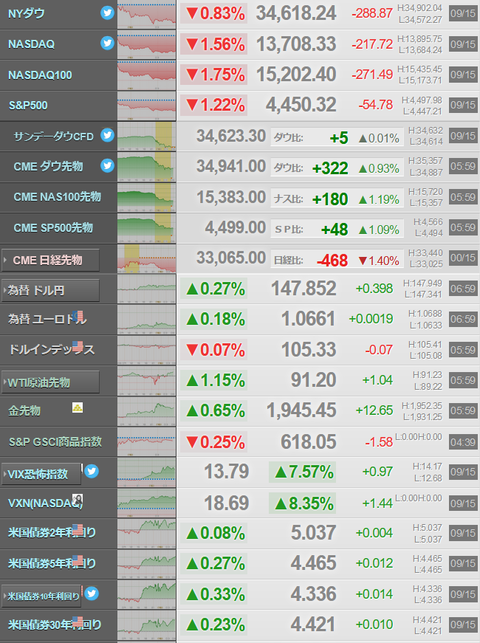Select the NYダウ price 34,618.24
This screenshot has width=480, height=643.
click(296, 14)
